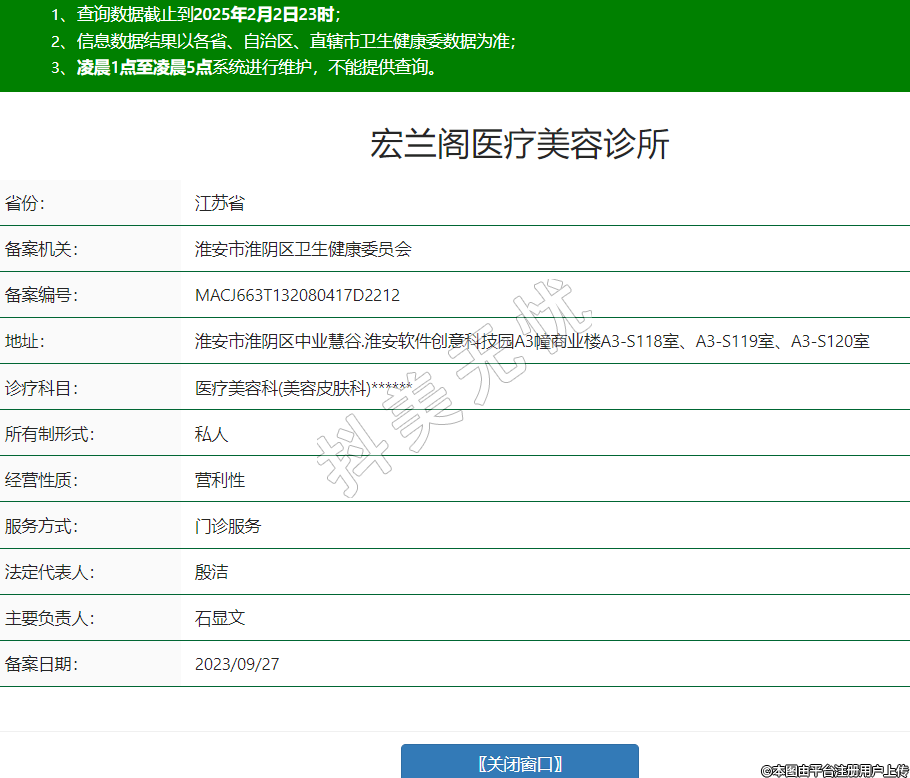The width and height of the screenshot is (910, 778).
Task: Select the registration number MACJ663T132080417D2212
Action: [297, 296]
